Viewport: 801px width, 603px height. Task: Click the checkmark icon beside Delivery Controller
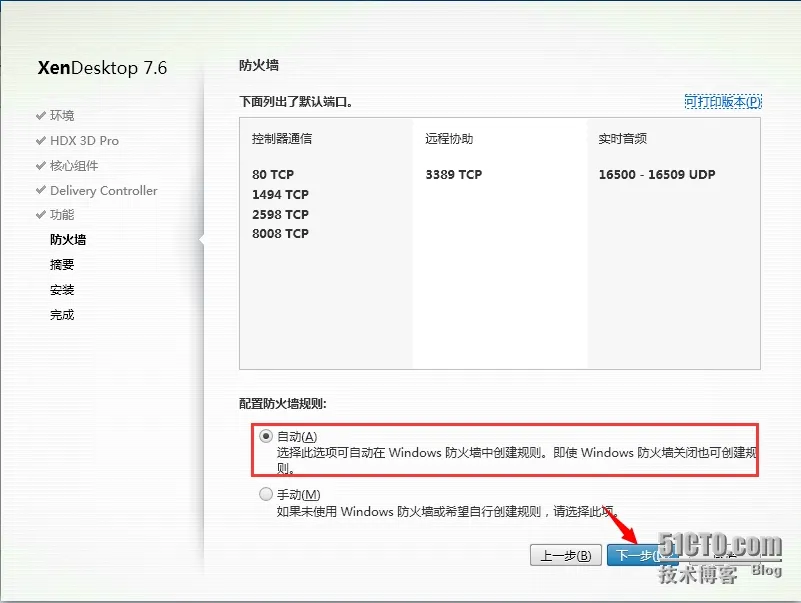41,190
